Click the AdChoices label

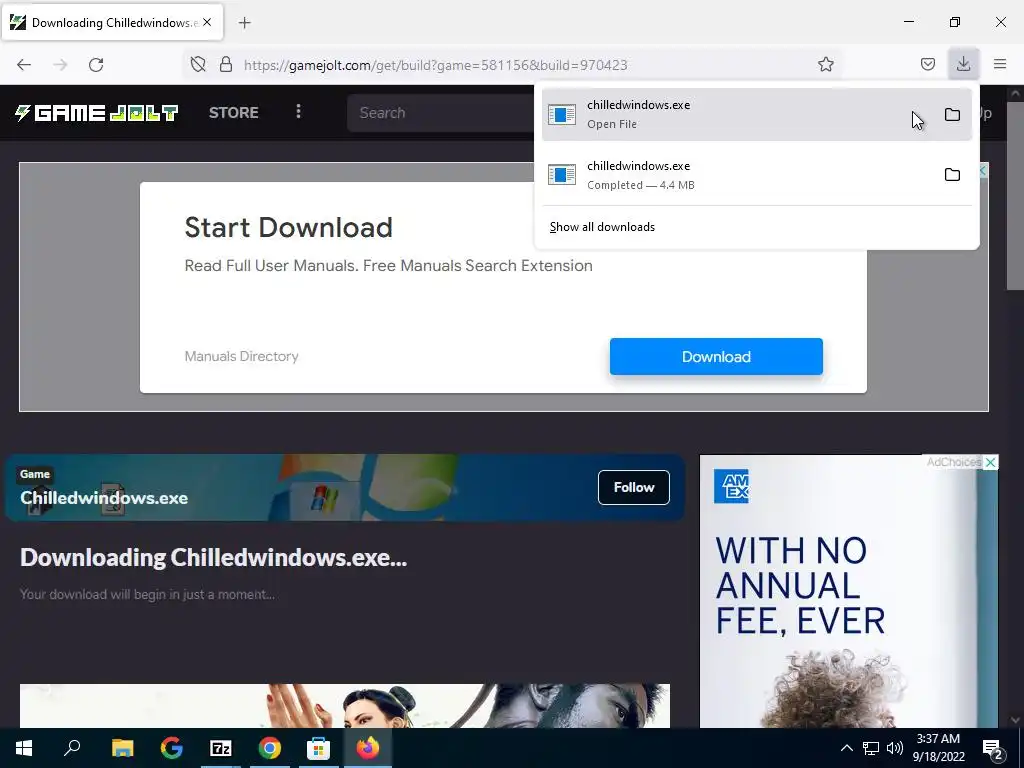[953, 462]
